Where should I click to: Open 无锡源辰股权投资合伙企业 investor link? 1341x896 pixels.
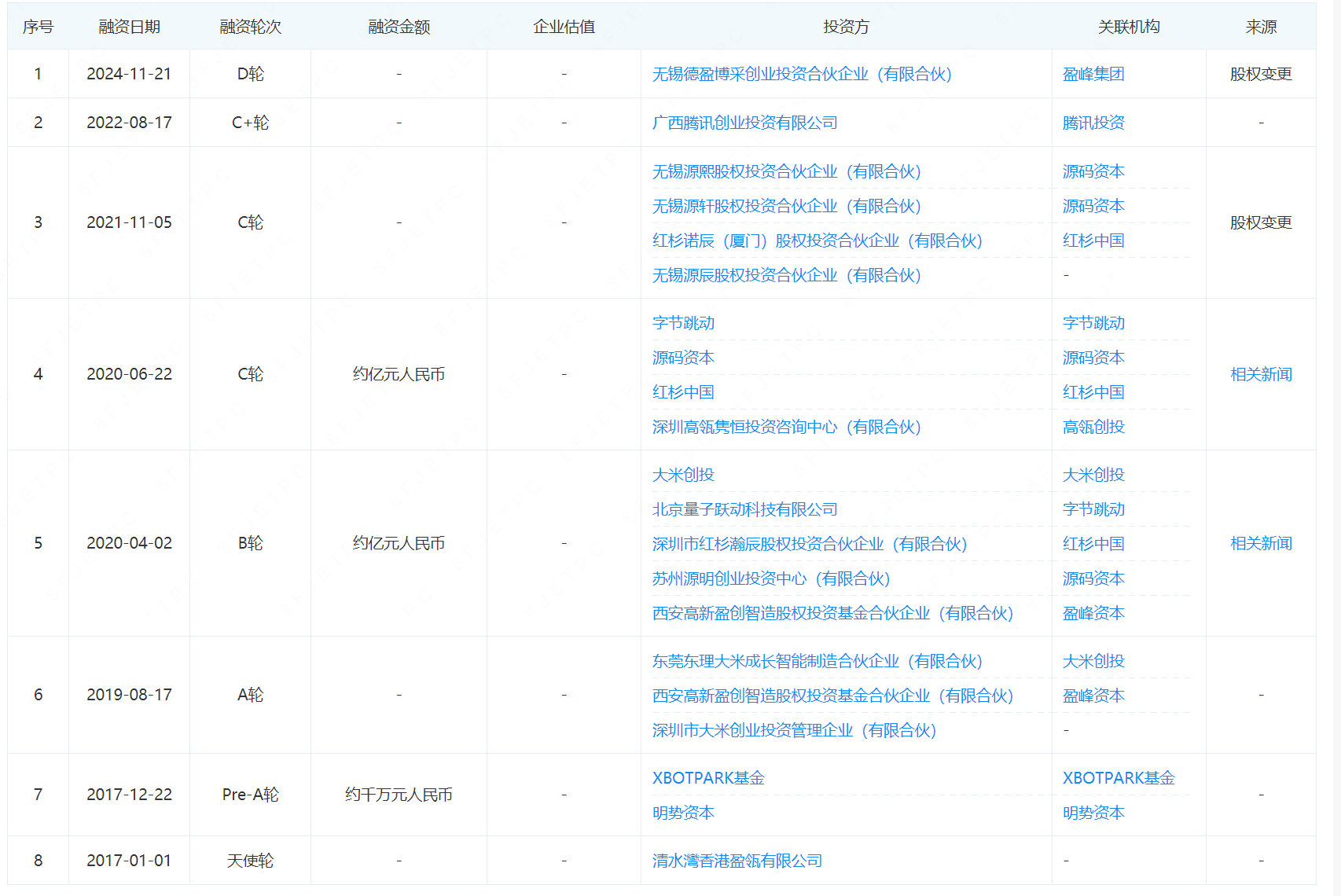(787, 275)
